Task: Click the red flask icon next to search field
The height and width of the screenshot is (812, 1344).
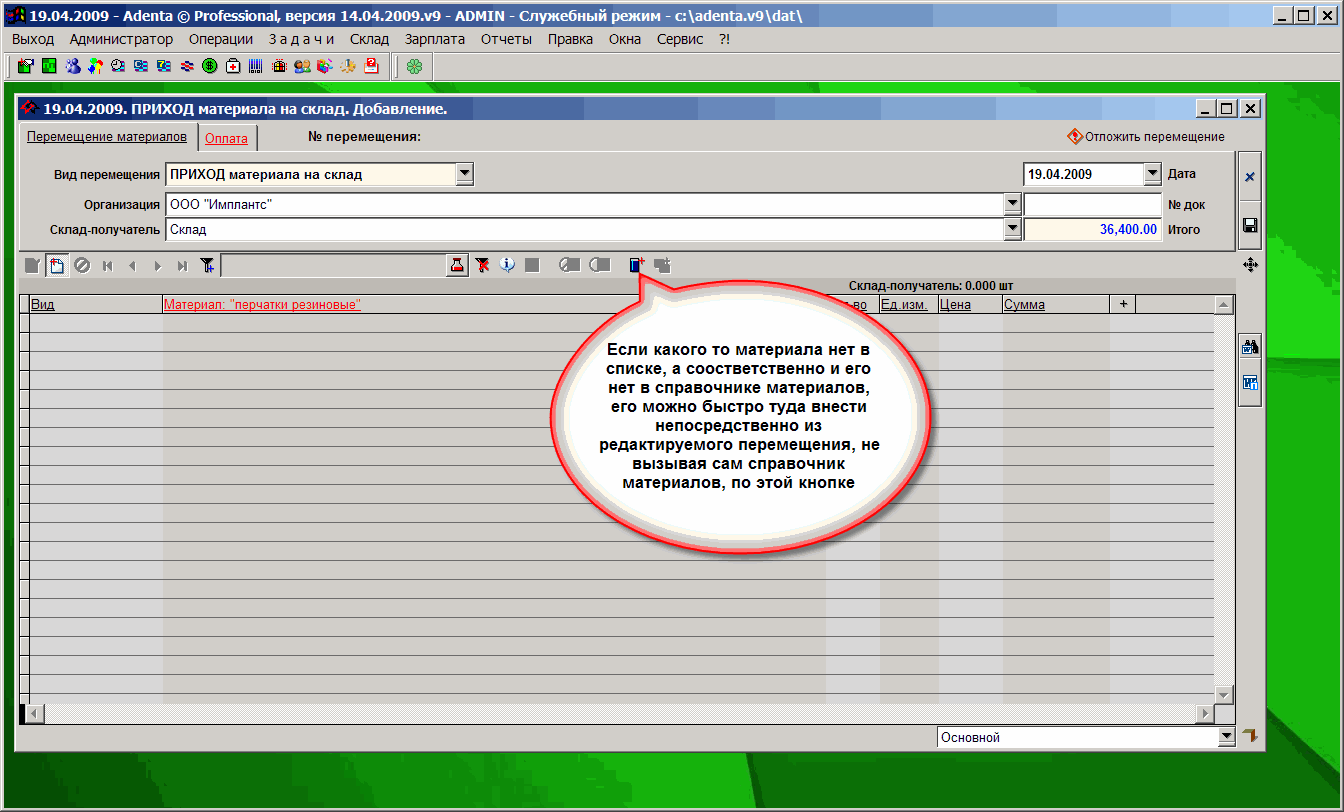Action: (457, 265)
